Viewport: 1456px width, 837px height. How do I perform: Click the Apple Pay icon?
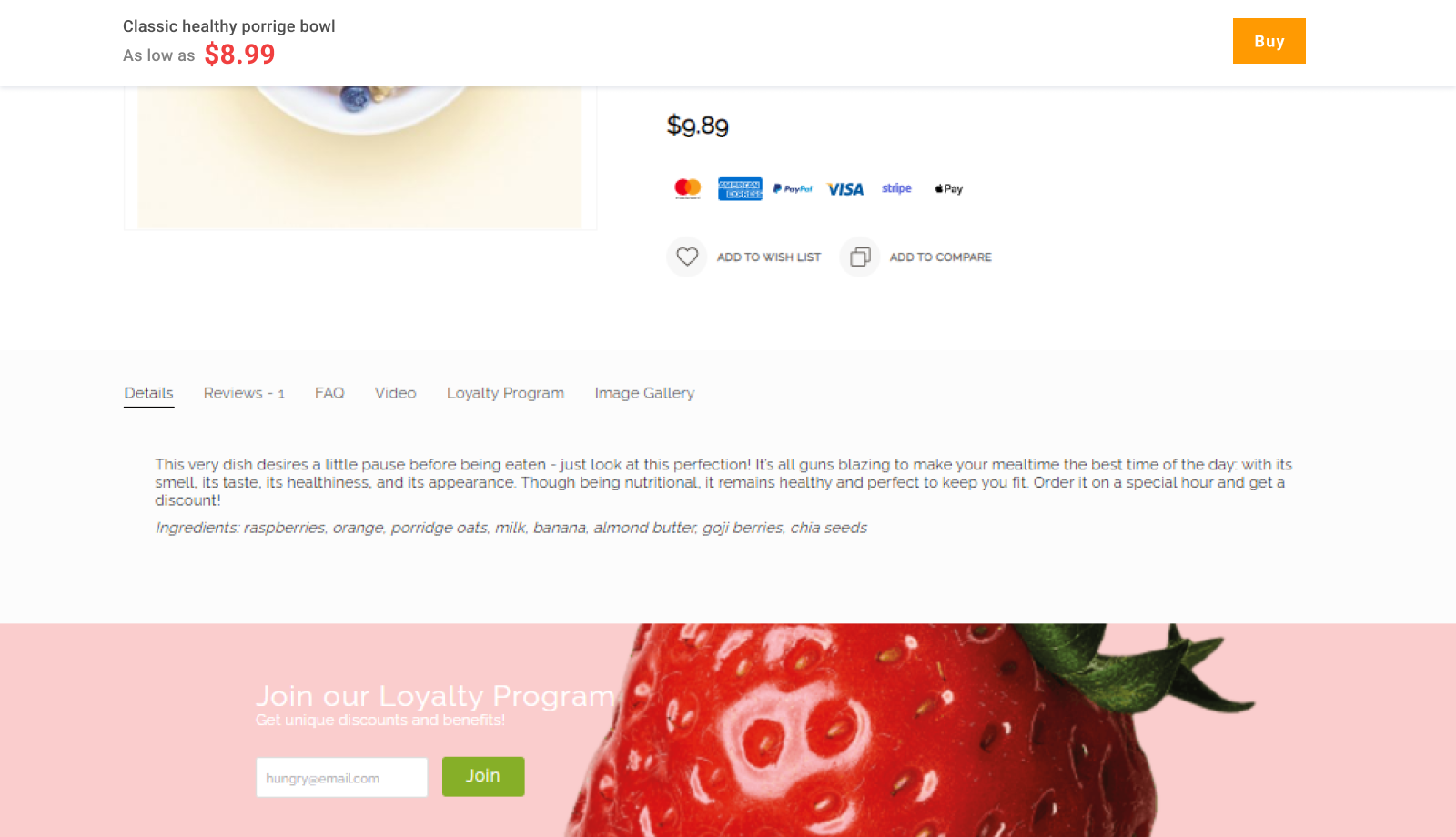click(x=948, y=188)
